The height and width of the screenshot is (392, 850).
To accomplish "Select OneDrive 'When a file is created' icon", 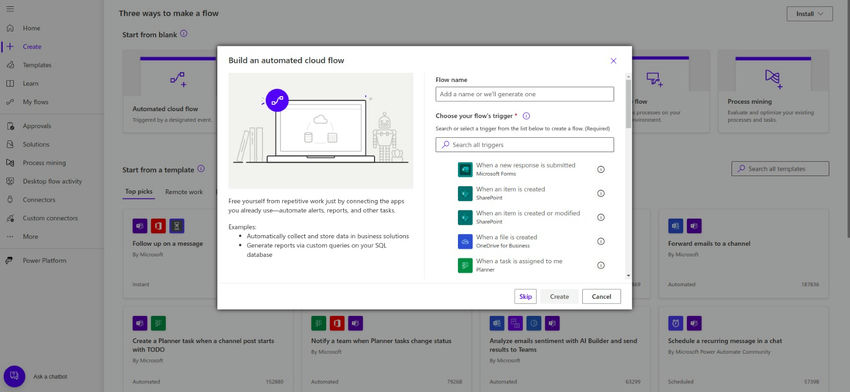I will click(465, 241).
